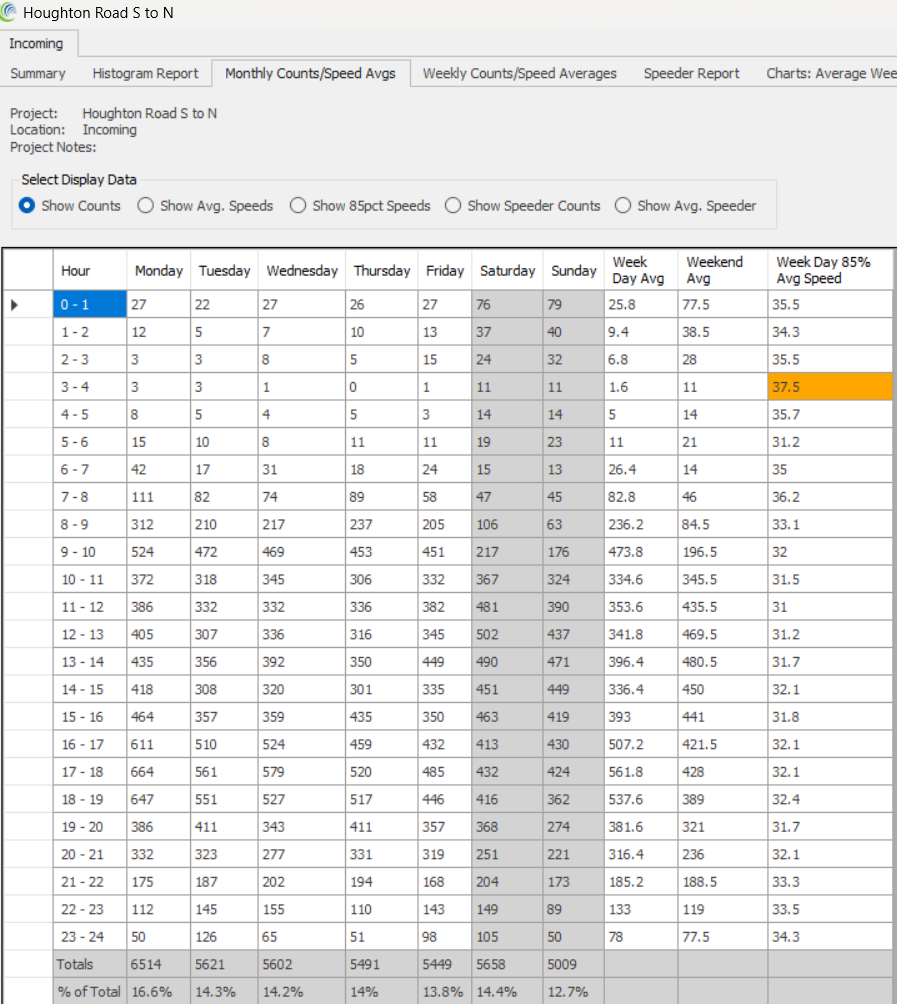Open the Summary tab
The width and height of the screenshot is (897, 1004).
pyautogui.click(x=38, y=73)
